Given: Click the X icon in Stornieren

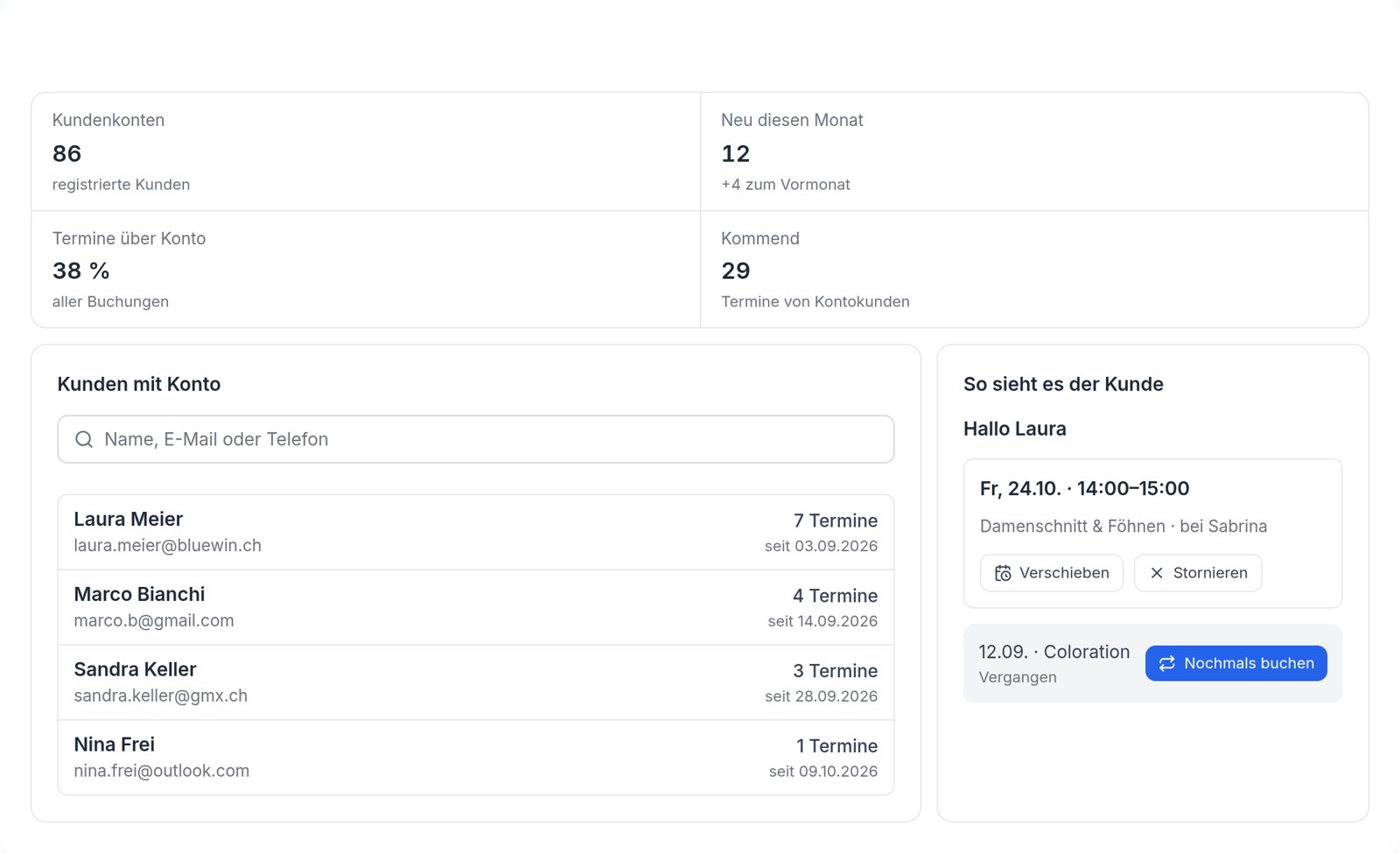Looking at the screenshot, I should point(1157,573).
